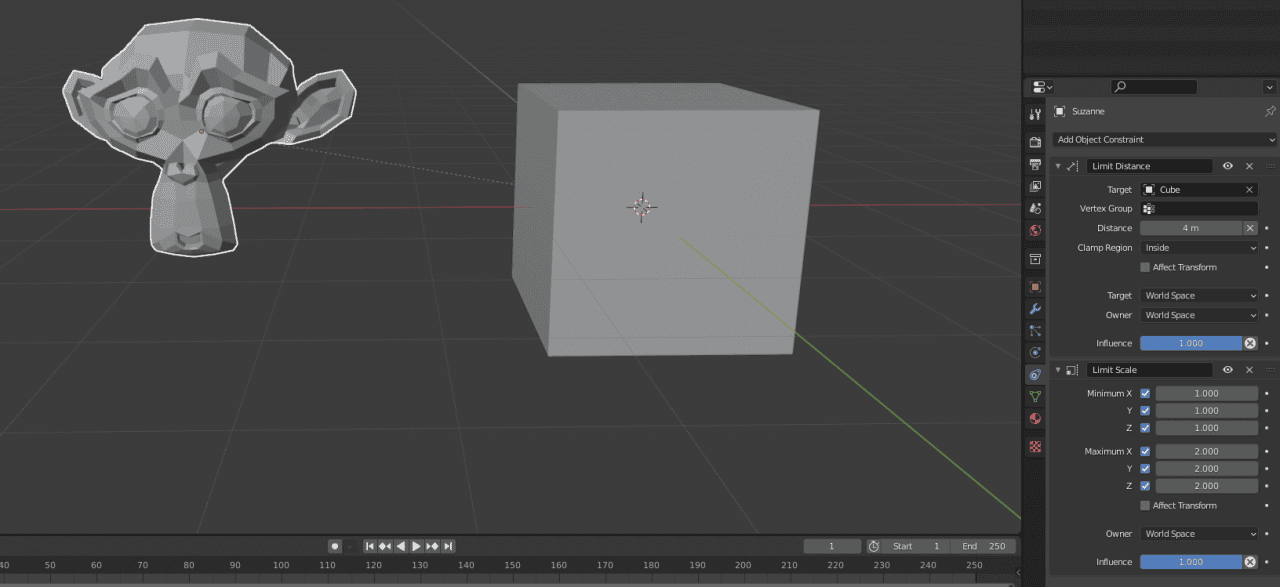Open the green Object Data Properties tab
The image size is (1280, 587).
click(x=1035, y=396)
